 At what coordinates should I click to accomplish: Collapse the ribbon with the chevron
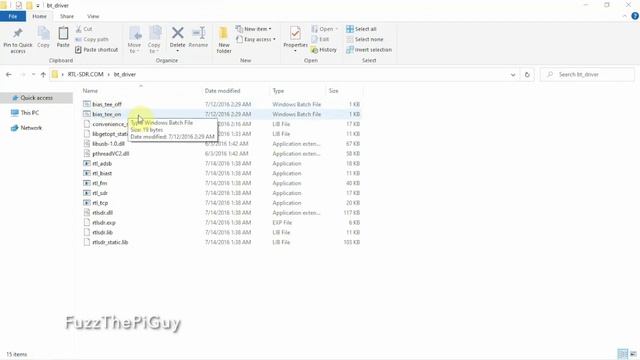624,16
